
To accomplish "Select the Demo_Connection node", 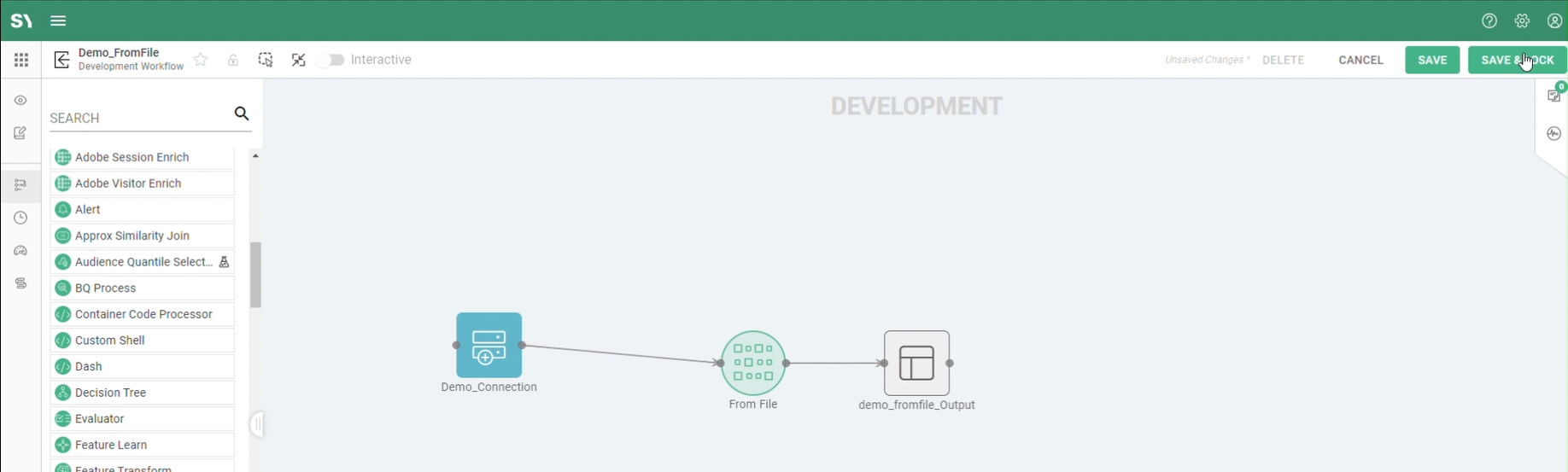I will coord(489,346).
